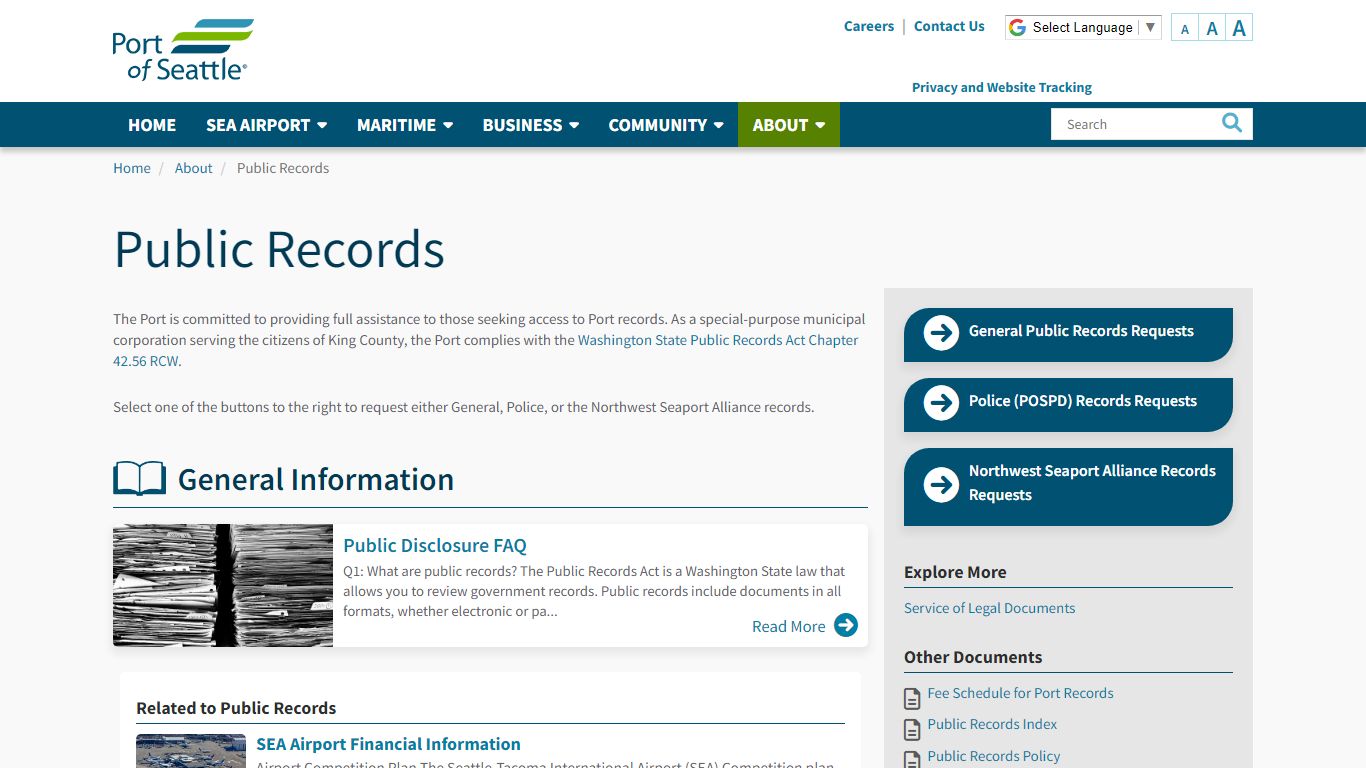
Task: Click the SEA Airport aerial thumbnail
Action: tap(191, 751)
